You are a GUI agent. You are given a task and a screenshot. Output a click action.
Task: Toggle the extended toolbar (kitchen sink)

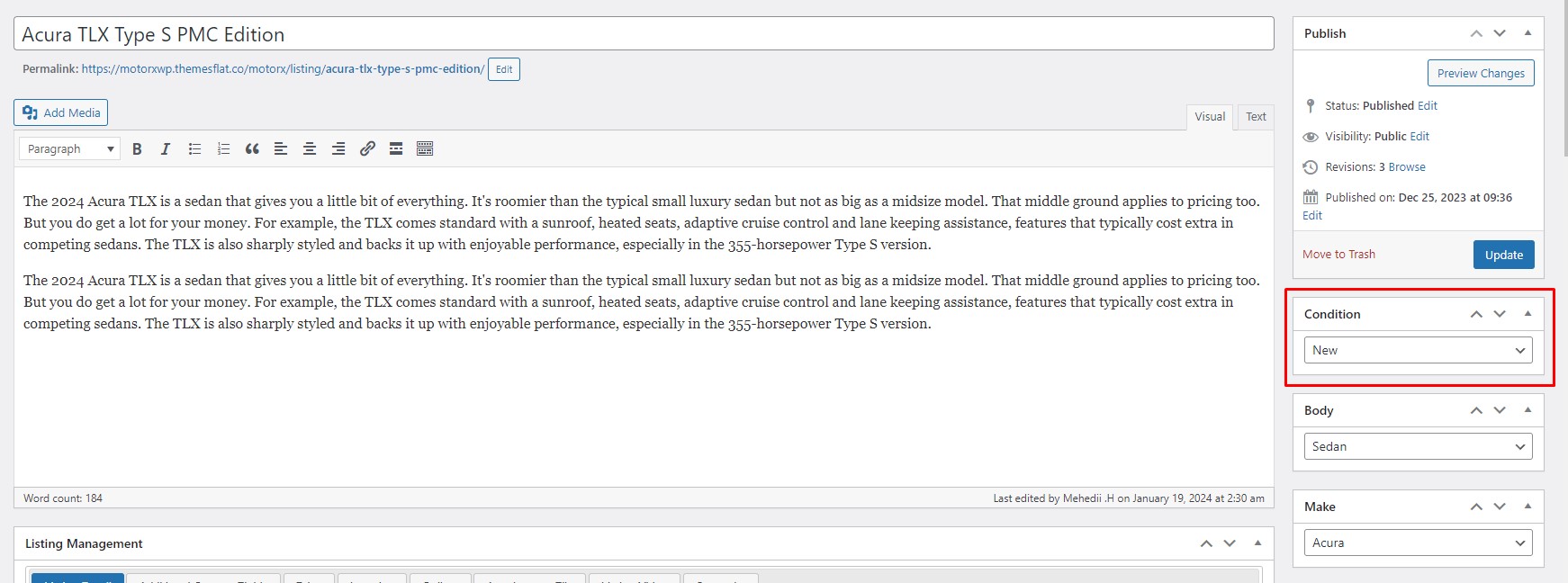coord(425,149)
